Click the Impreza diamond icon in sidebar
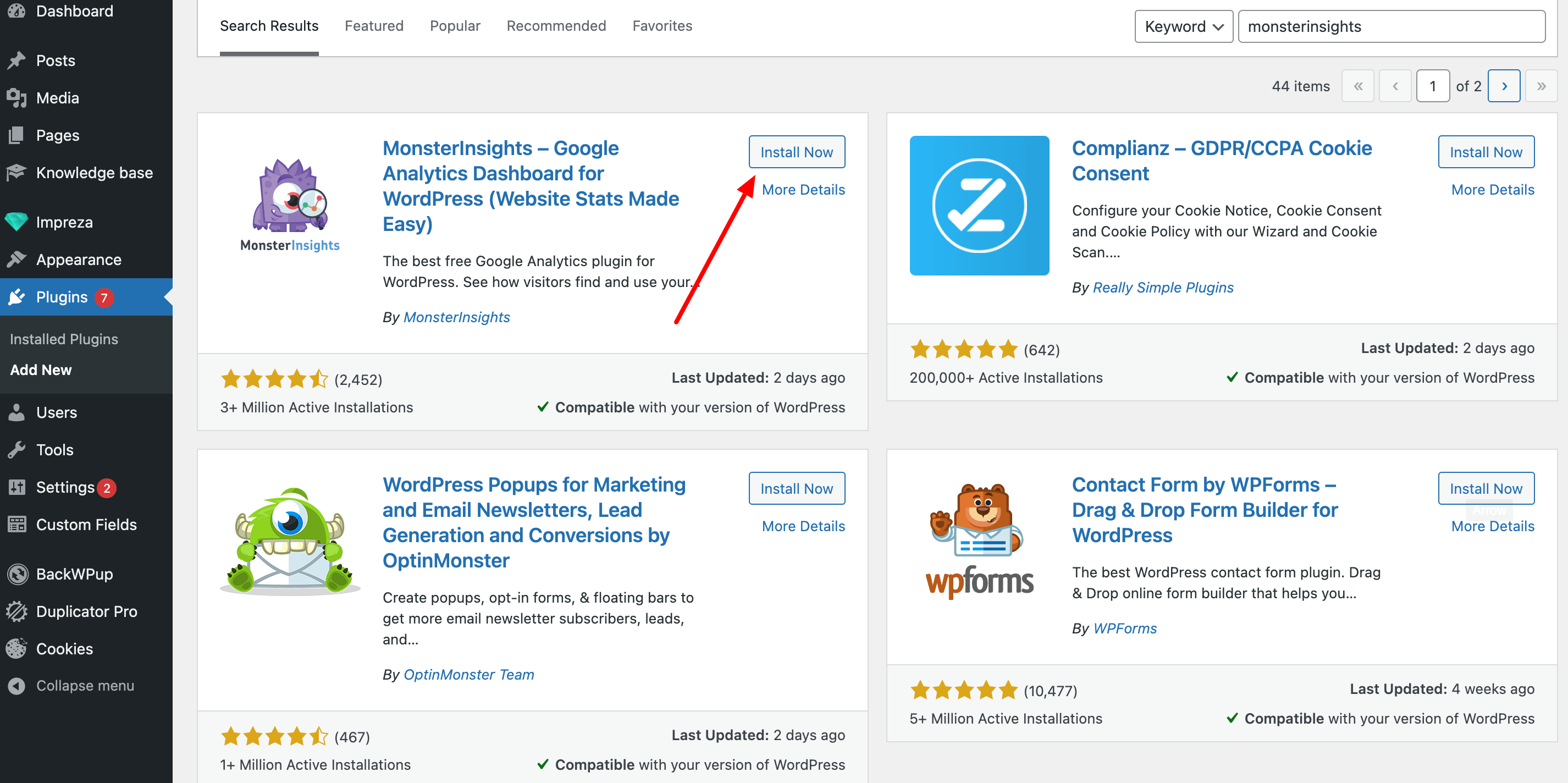 16,222
